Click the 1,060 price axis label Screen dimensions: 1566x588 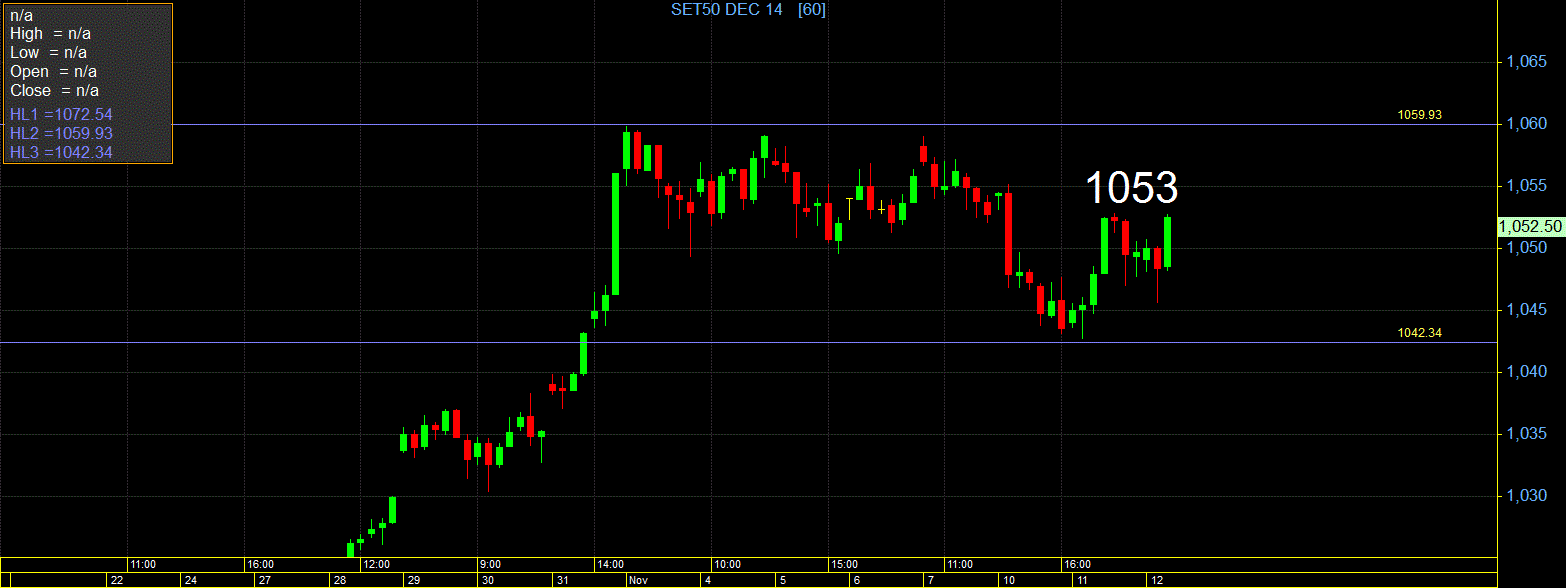pos(1527,124)
